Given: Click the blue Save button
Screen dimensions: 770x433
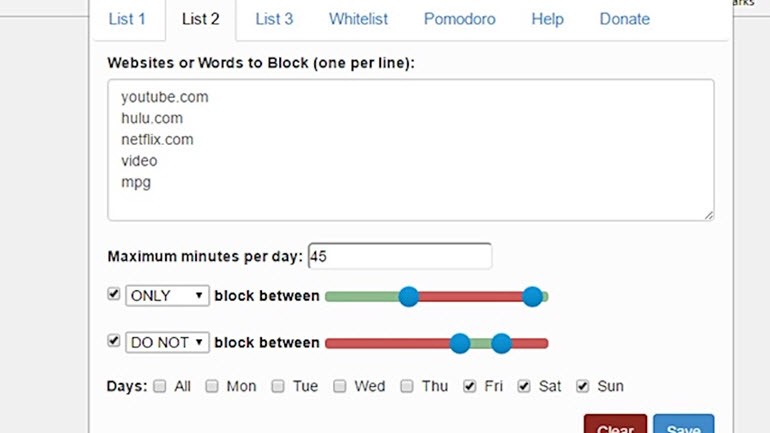Looking at the screenshot, I should coord(684,425).
